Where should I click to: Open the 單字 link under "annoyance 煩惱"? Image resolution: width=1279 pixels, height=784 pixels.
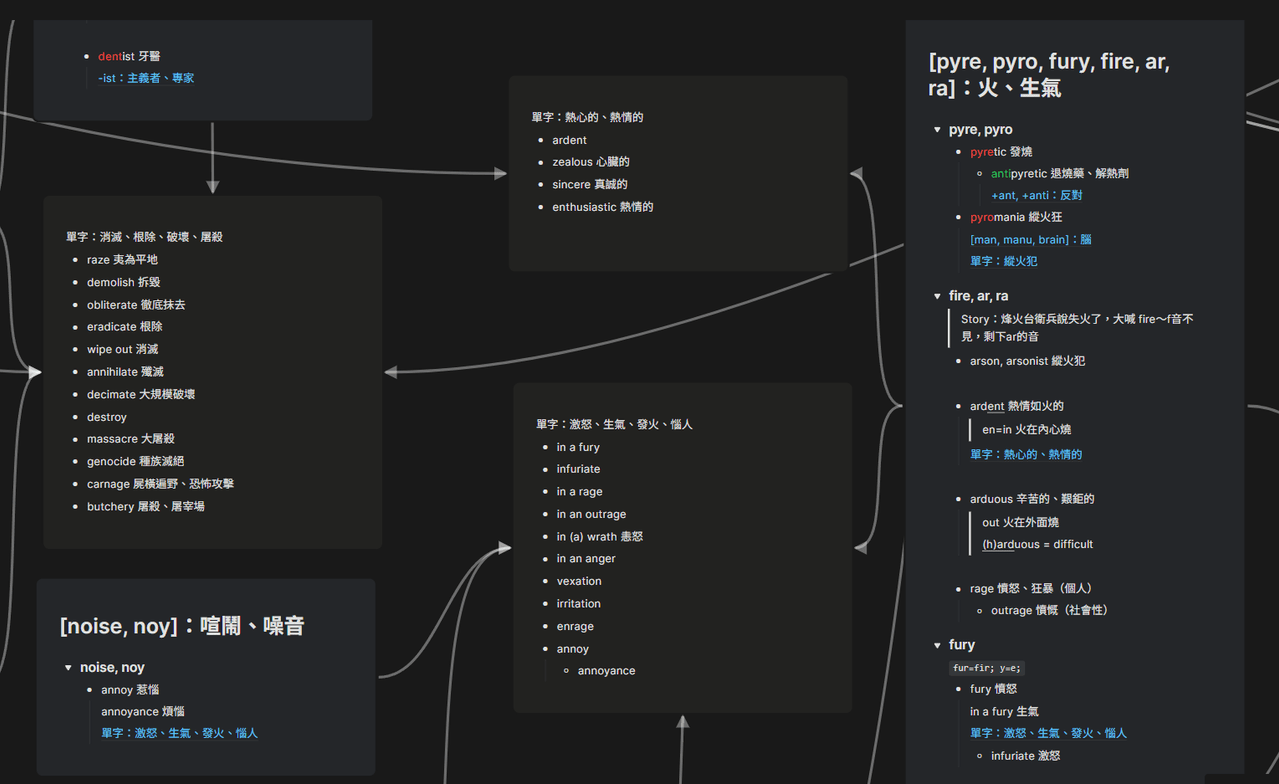click(x=179, y=733)
